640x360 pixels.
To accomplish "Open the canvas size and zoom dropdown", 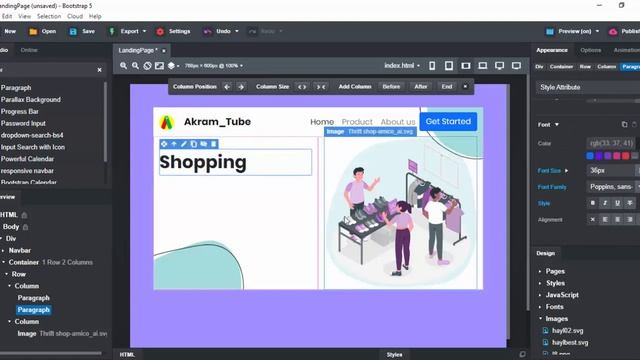I will pyautogui.click(x=214, y=66).
